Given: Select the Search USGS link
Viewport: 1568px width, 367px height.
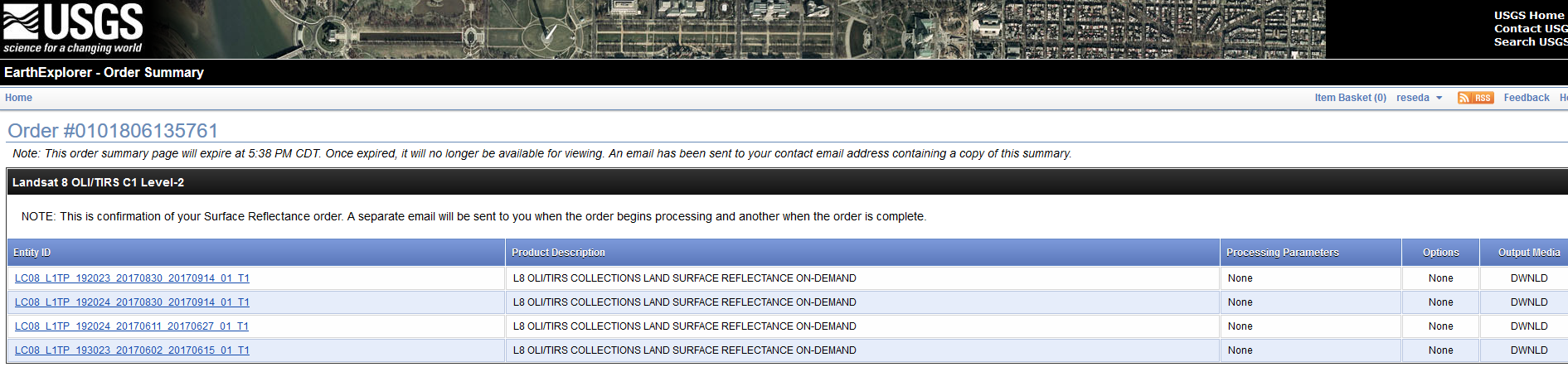Looking at the screenshot, I should tap(1530, 41).
